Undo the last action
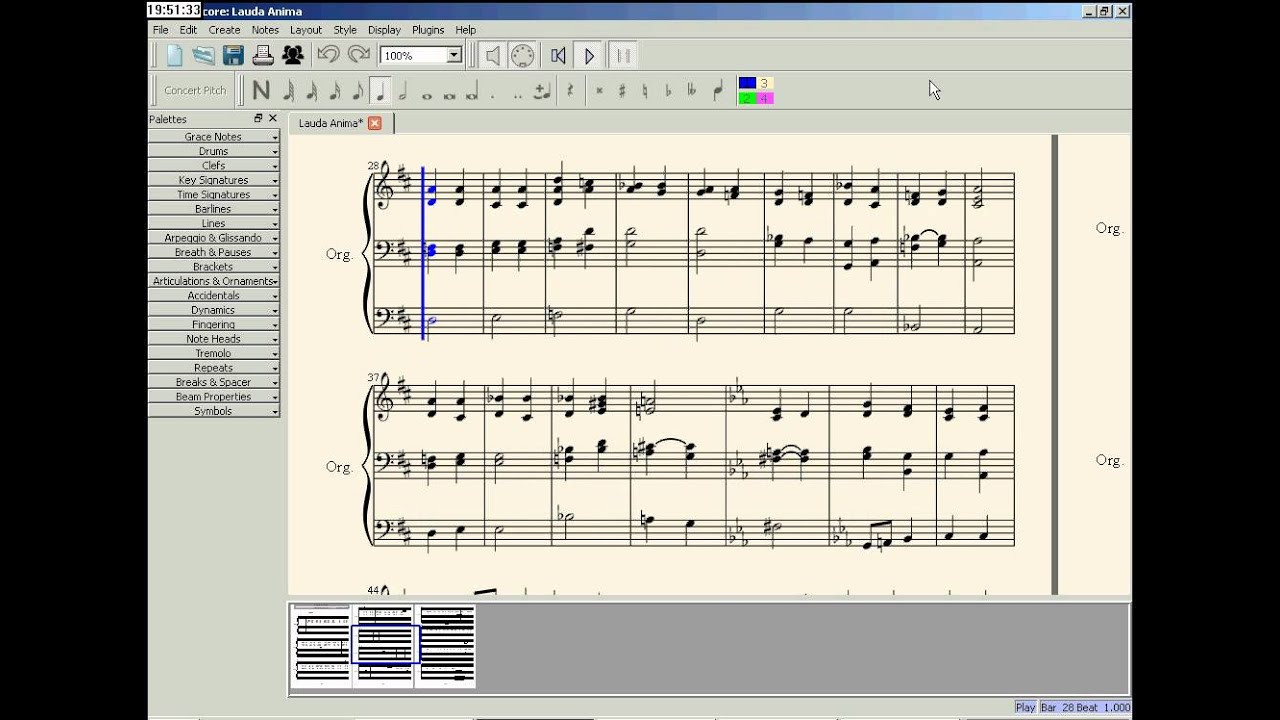 (328, 56)
